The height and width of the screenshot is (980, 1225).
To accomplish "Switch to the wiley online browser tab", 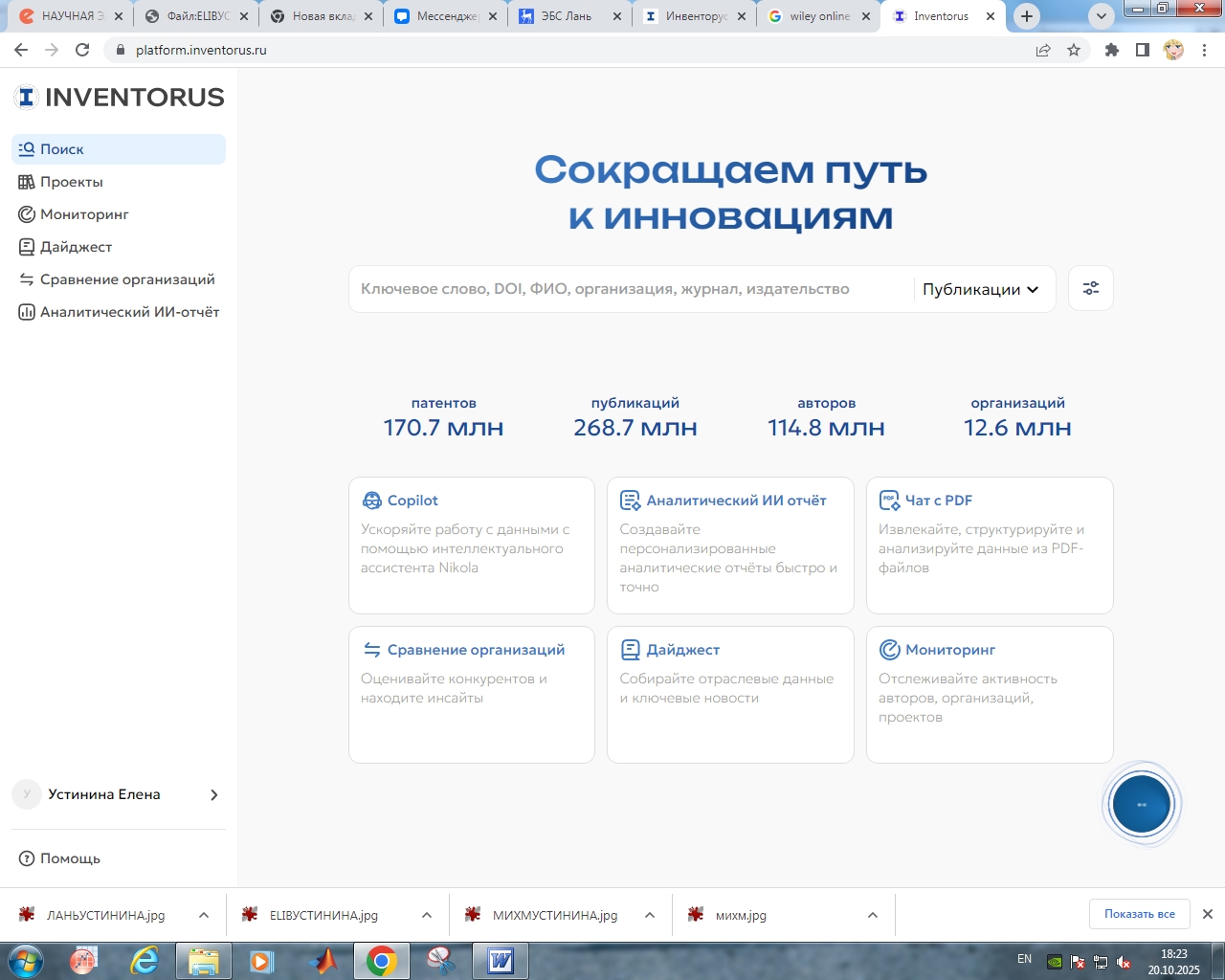I will (818, 16).
